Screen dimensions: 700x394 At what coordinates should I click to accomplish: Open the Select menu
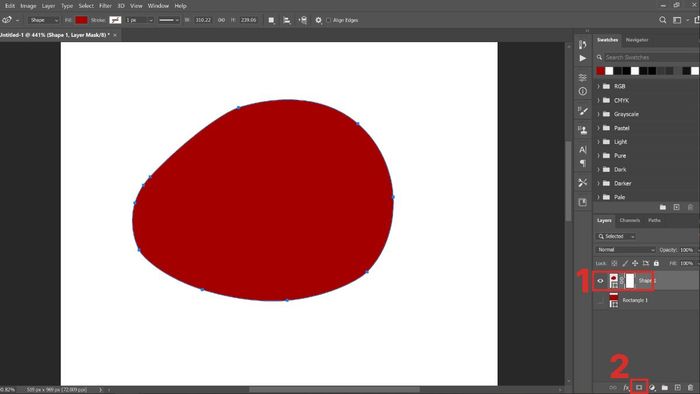[x=86, y=6]
